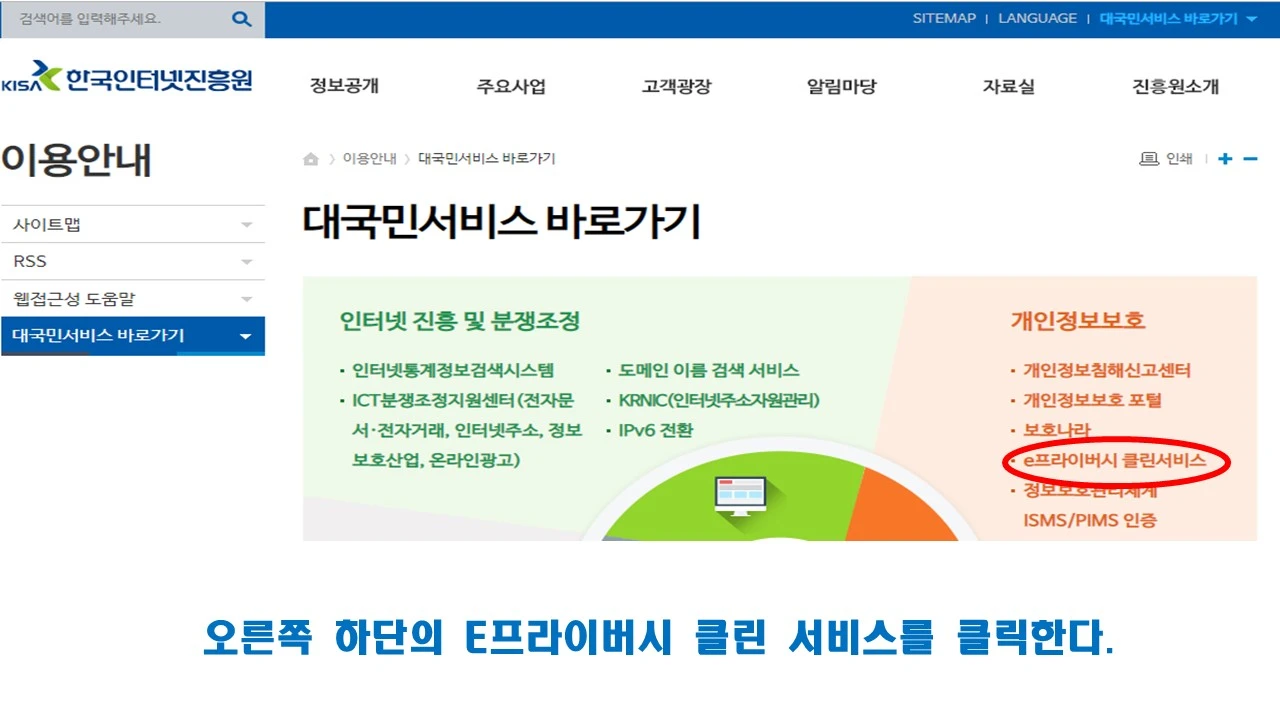This screenshot has height=720, width=1280.
Task: Click the LANGUAGE link
Action: [1037, 19]
